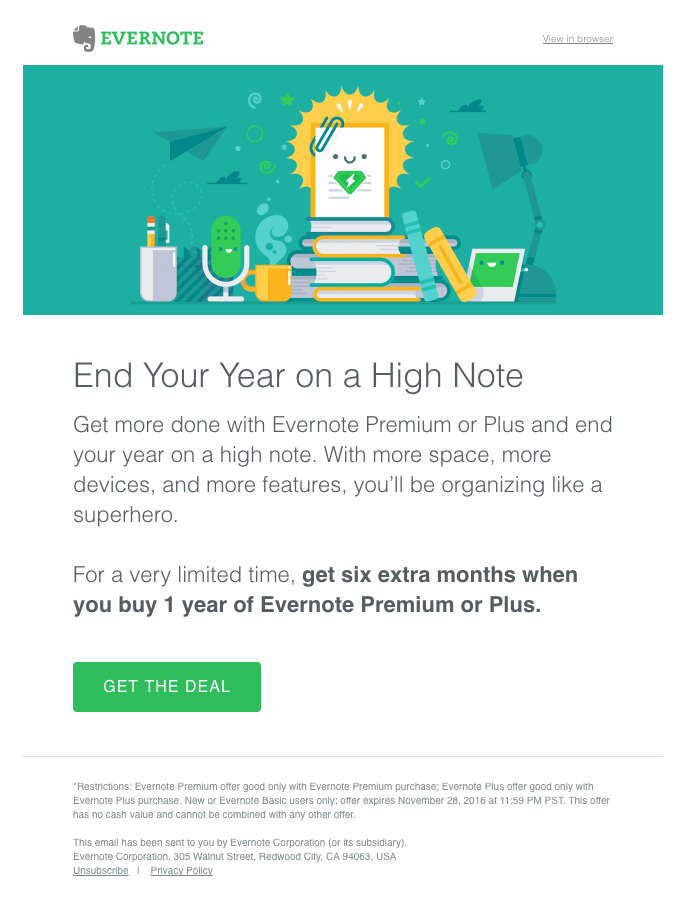Click the green smiling microphone

coord(226,247)
